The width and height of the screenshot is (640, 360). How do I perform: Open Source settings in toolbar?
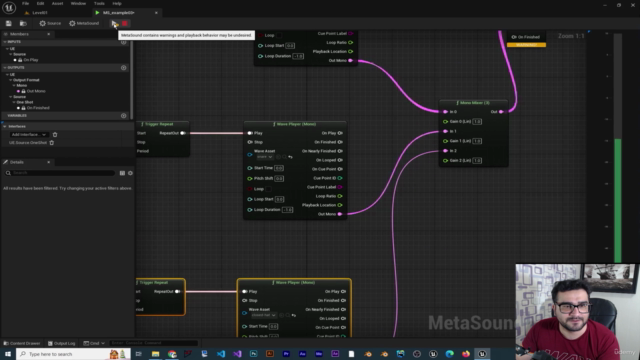(50, 23)
